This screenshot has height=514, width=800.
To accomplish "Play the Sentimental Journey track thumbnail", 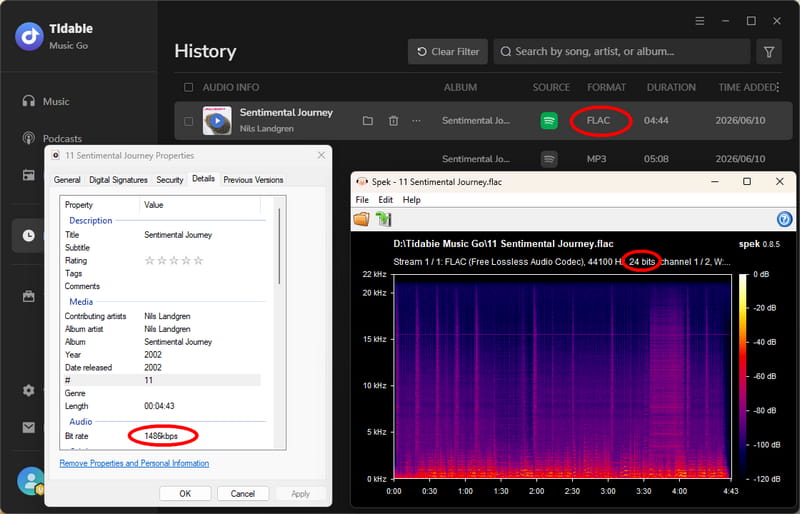I will click(x=217, y=121).
